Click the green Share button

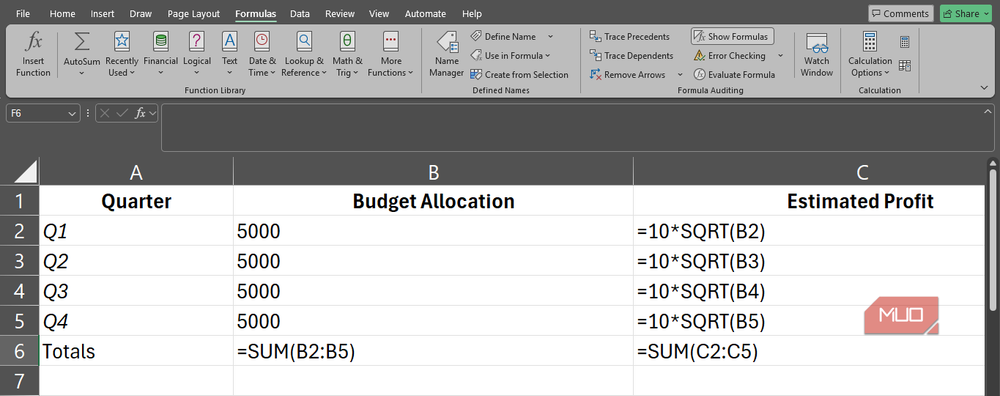pos(965,13)
